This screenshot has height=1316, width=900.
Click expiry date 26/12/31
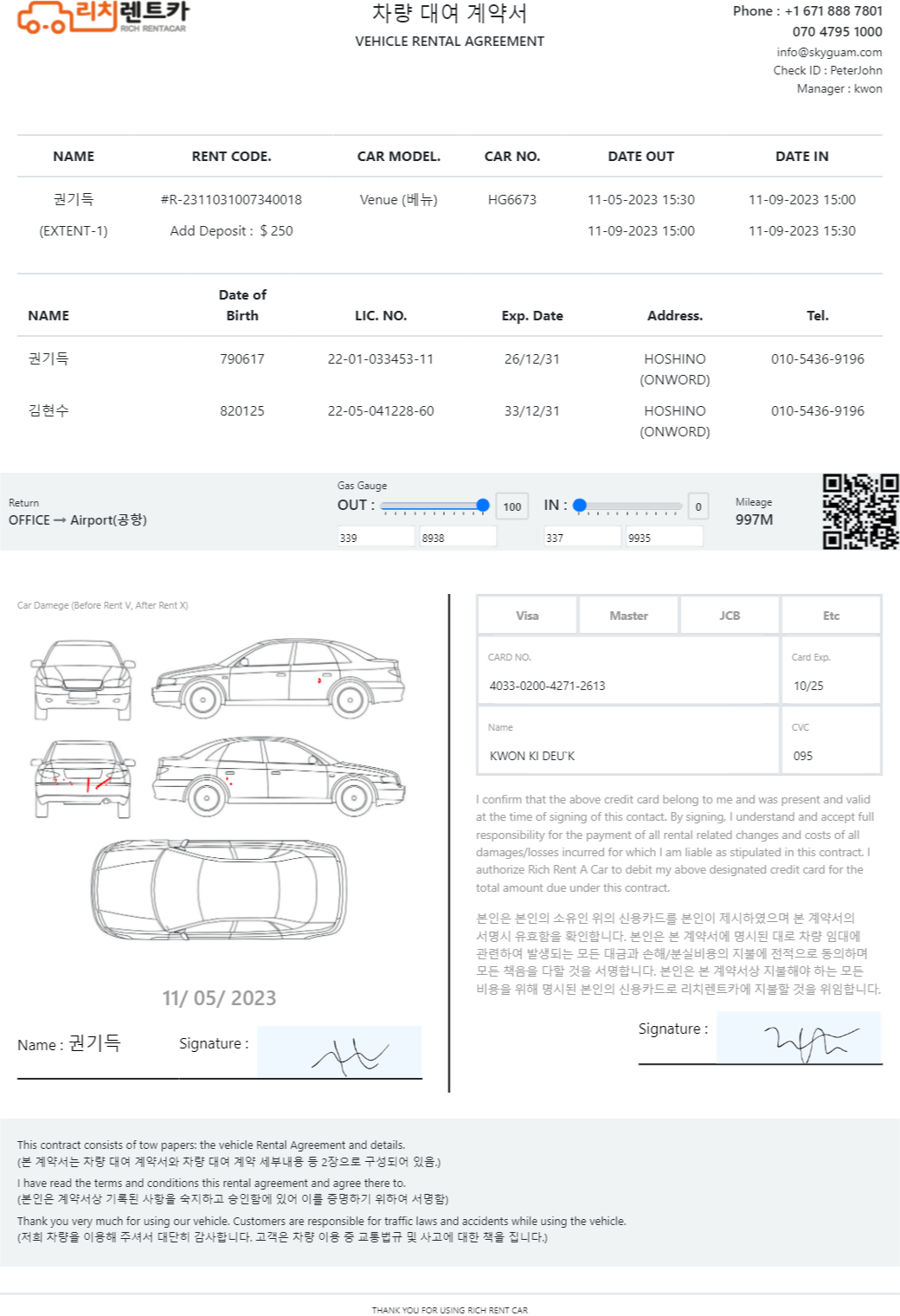point(532,359)
